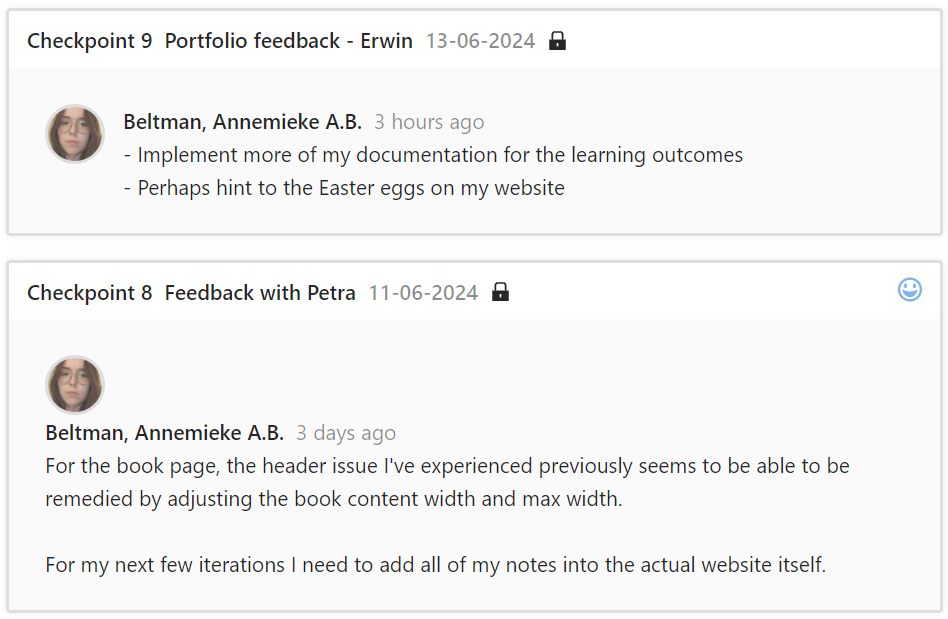Screen dimensions: 948x619
Task: Click the line starting "For the book page"
Action: coord(447,466)
